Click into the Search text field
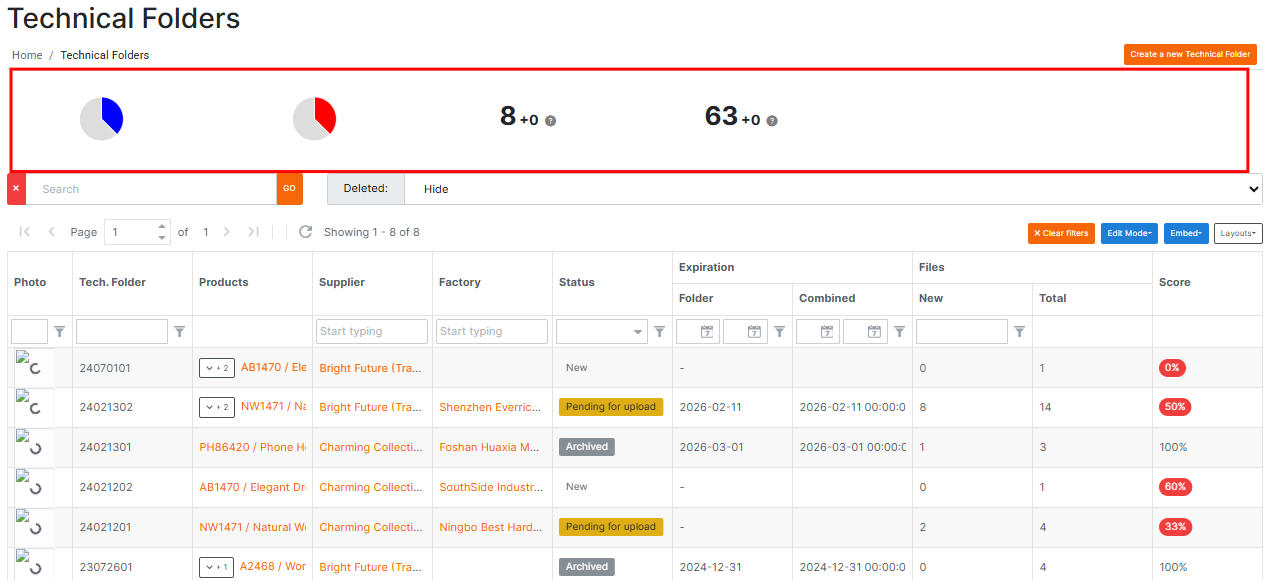This screenshot has height=580, width=1264. click(x=151, y=188)
